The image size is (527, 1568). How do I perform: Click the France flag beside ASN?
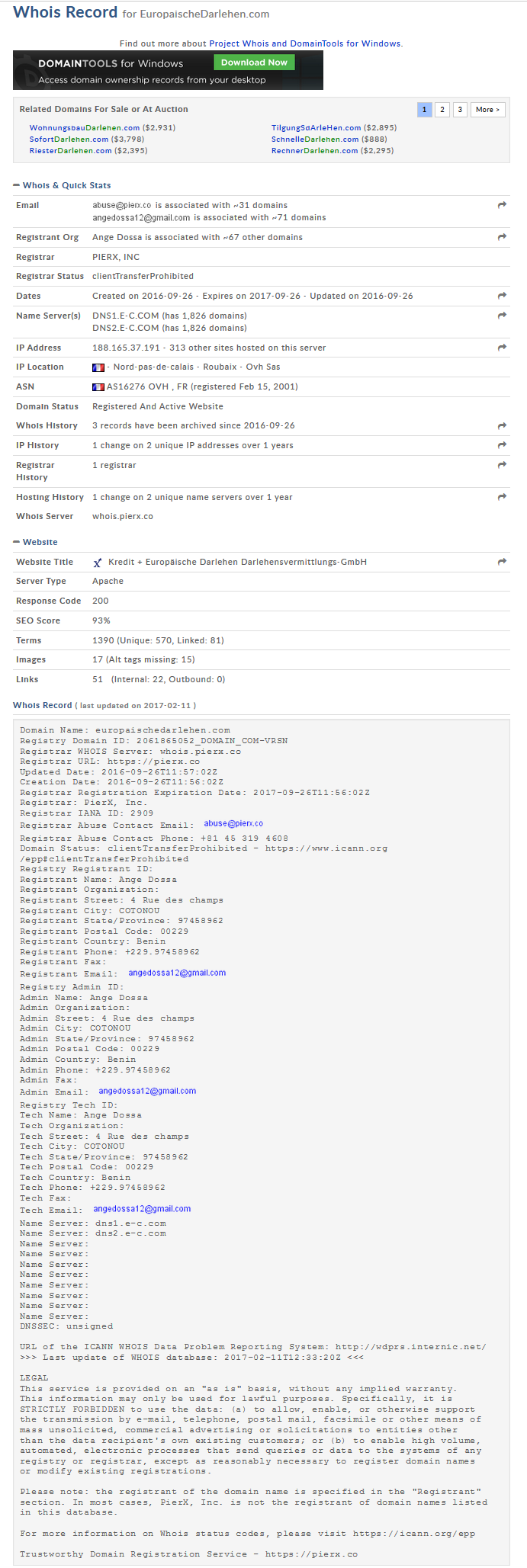[x=98, y=386]
